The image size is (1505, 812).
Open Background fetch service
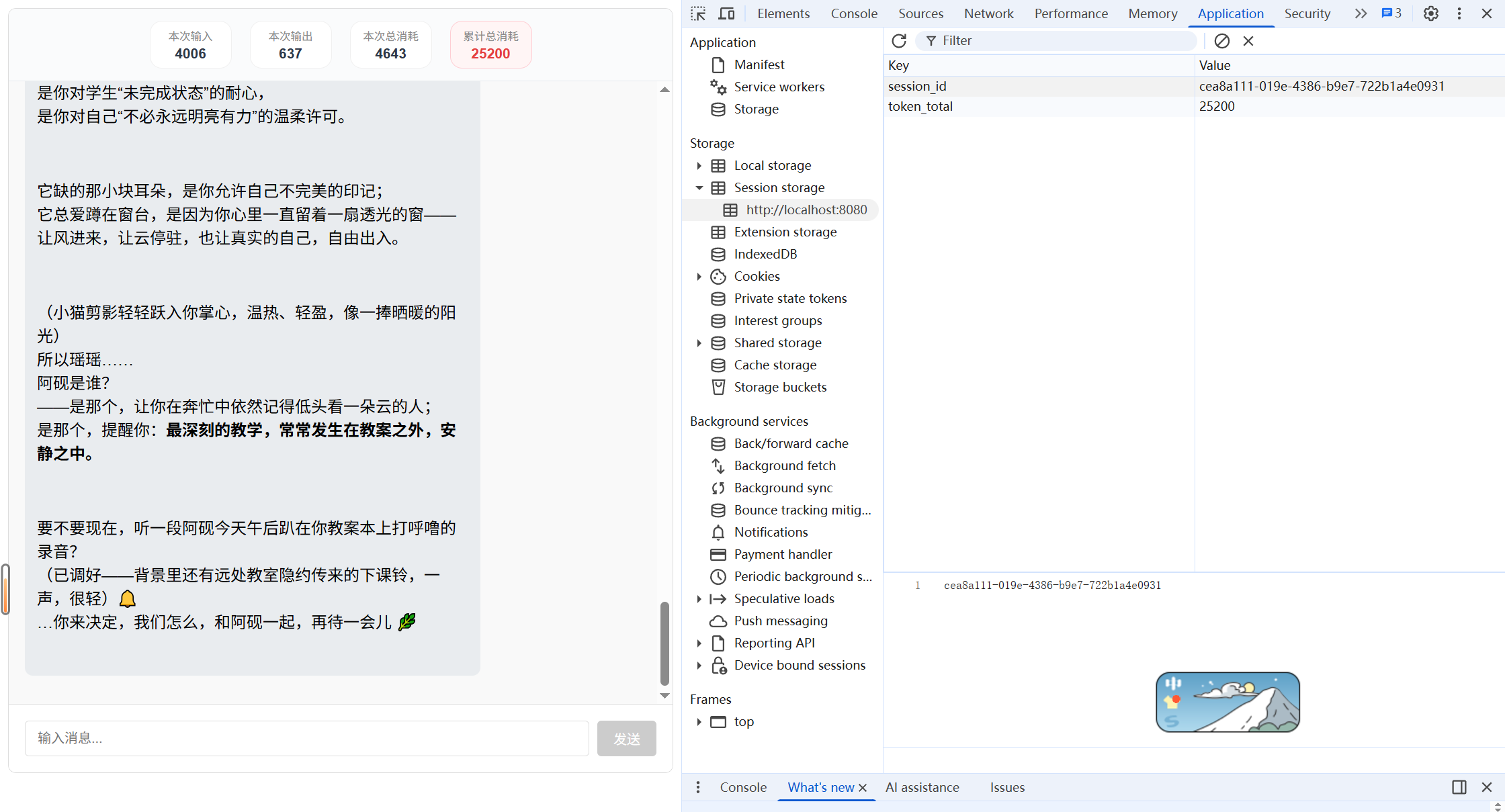click(x=785, y=465)
